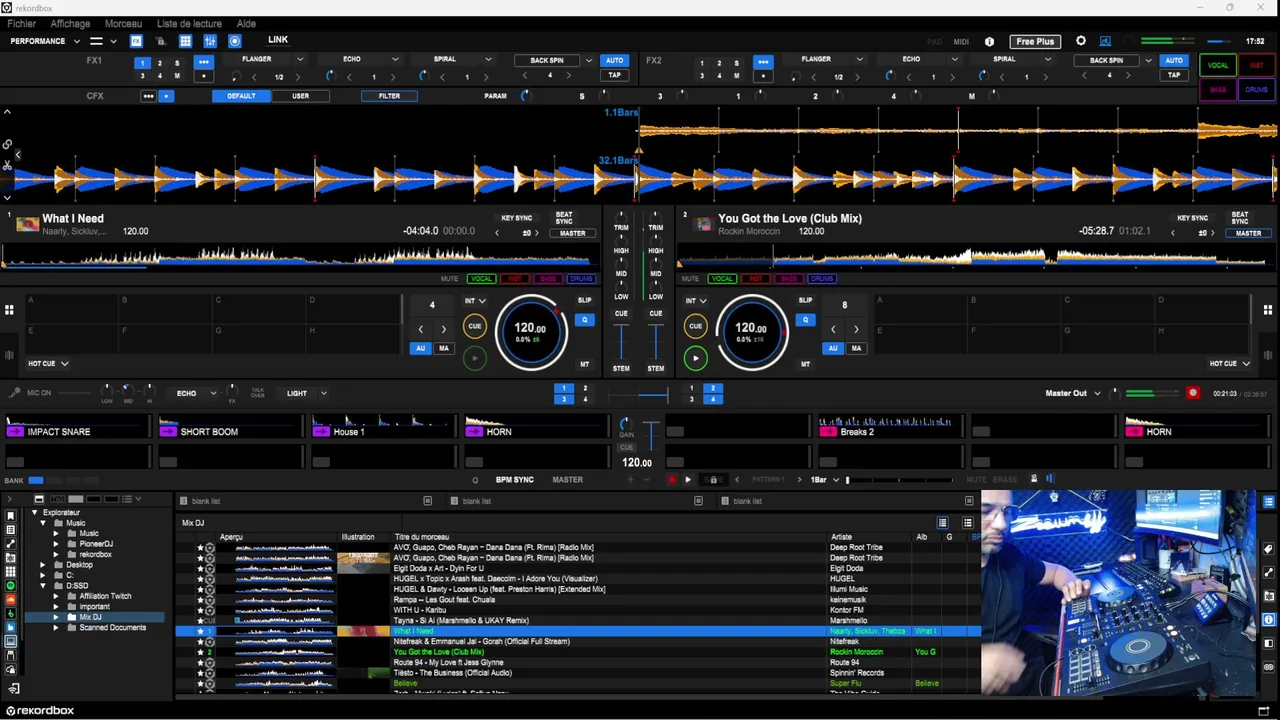Click the info icon next to MIDI

point(990,42)
